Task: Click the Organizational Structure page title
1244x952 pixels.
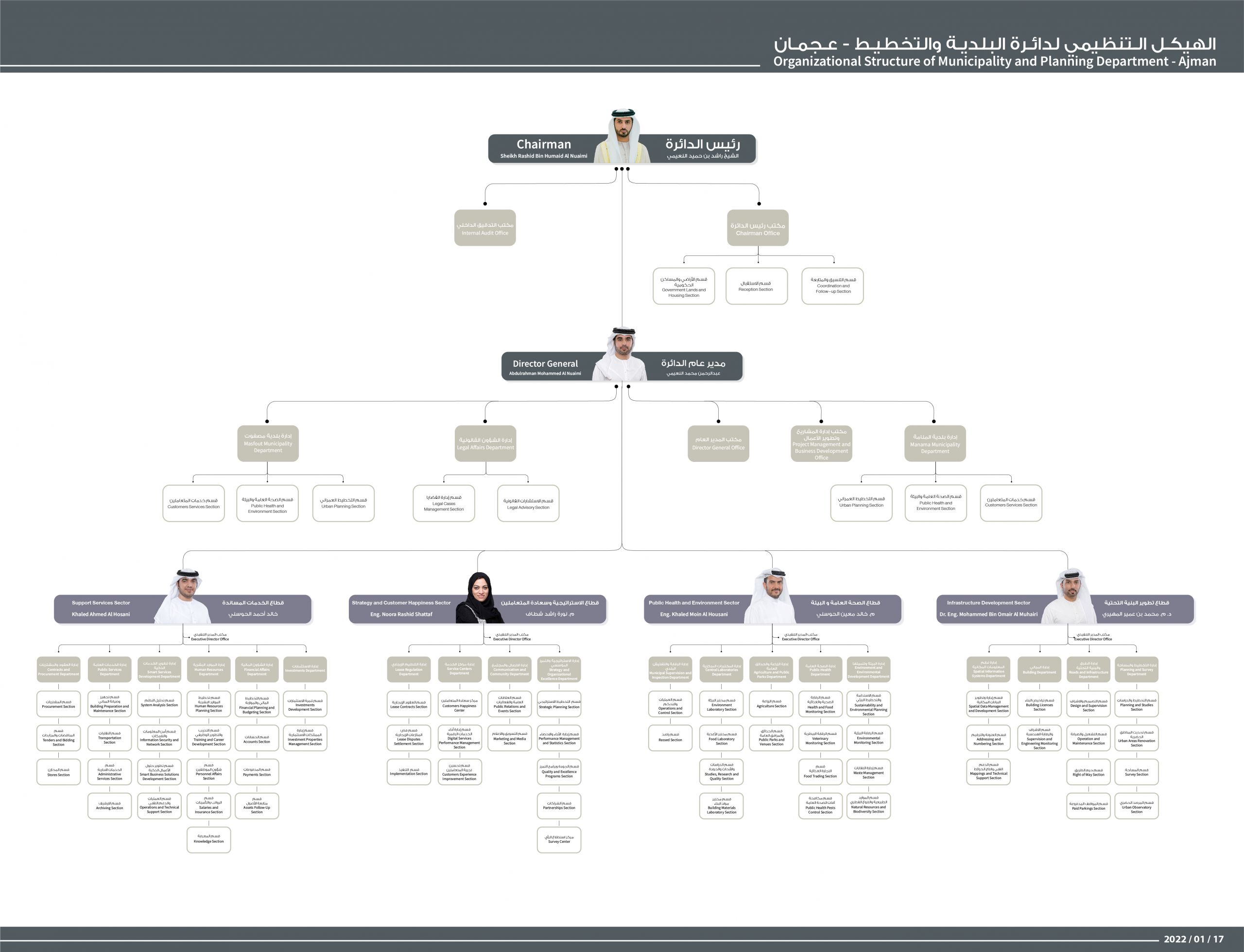Action: pos(995,61)
